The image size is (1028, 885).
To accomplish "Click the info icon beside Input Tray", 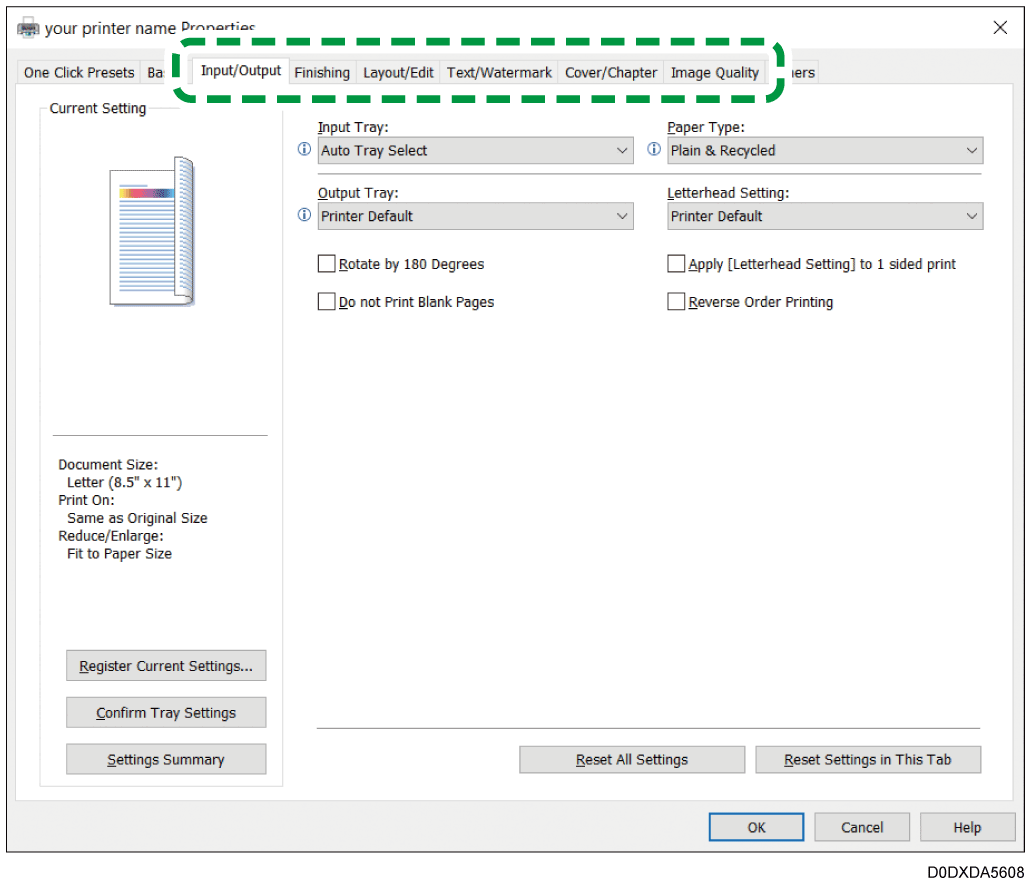I will click(305, 150).
